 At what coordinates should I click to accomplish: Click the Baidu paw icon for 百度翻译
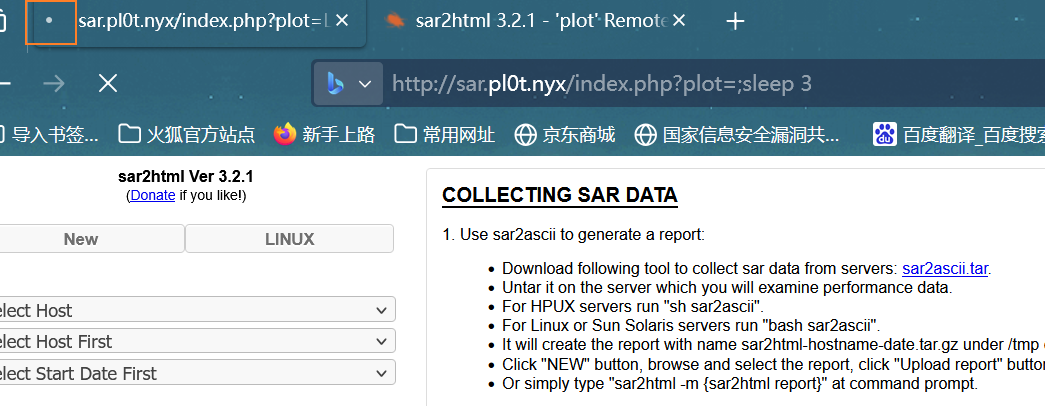884,134
